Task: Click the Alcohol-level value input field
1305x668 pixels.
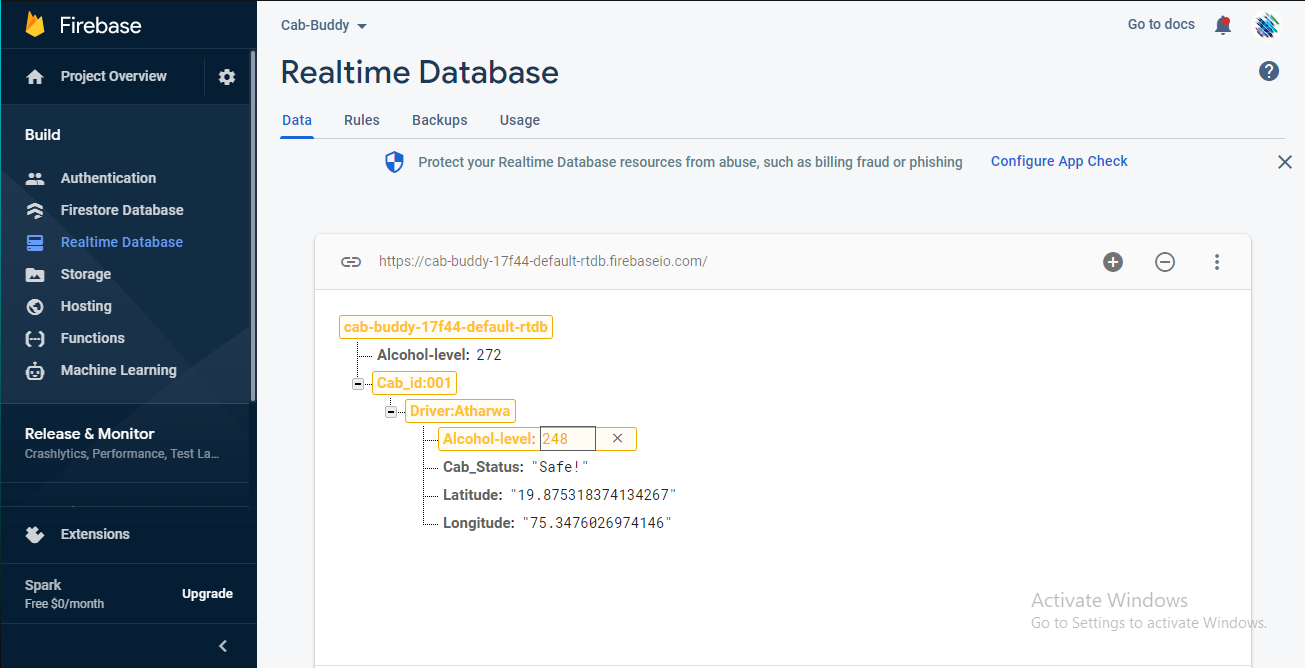Action: tap(567, 439)
